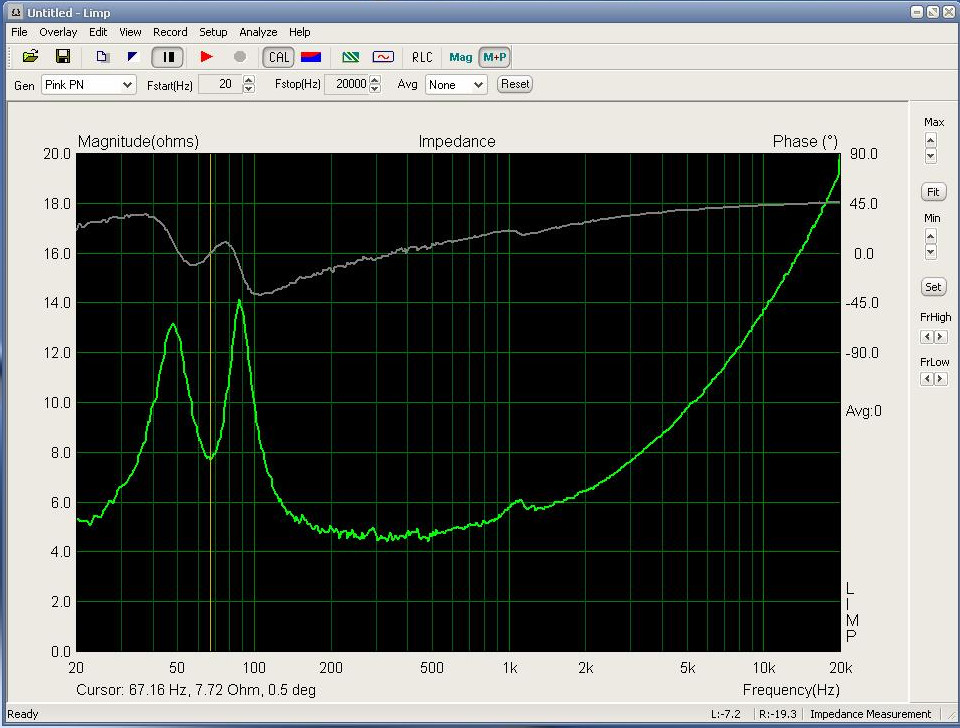The image size is (960, 728).
Task: Start recording with the red play arrow
Action: 206,57
